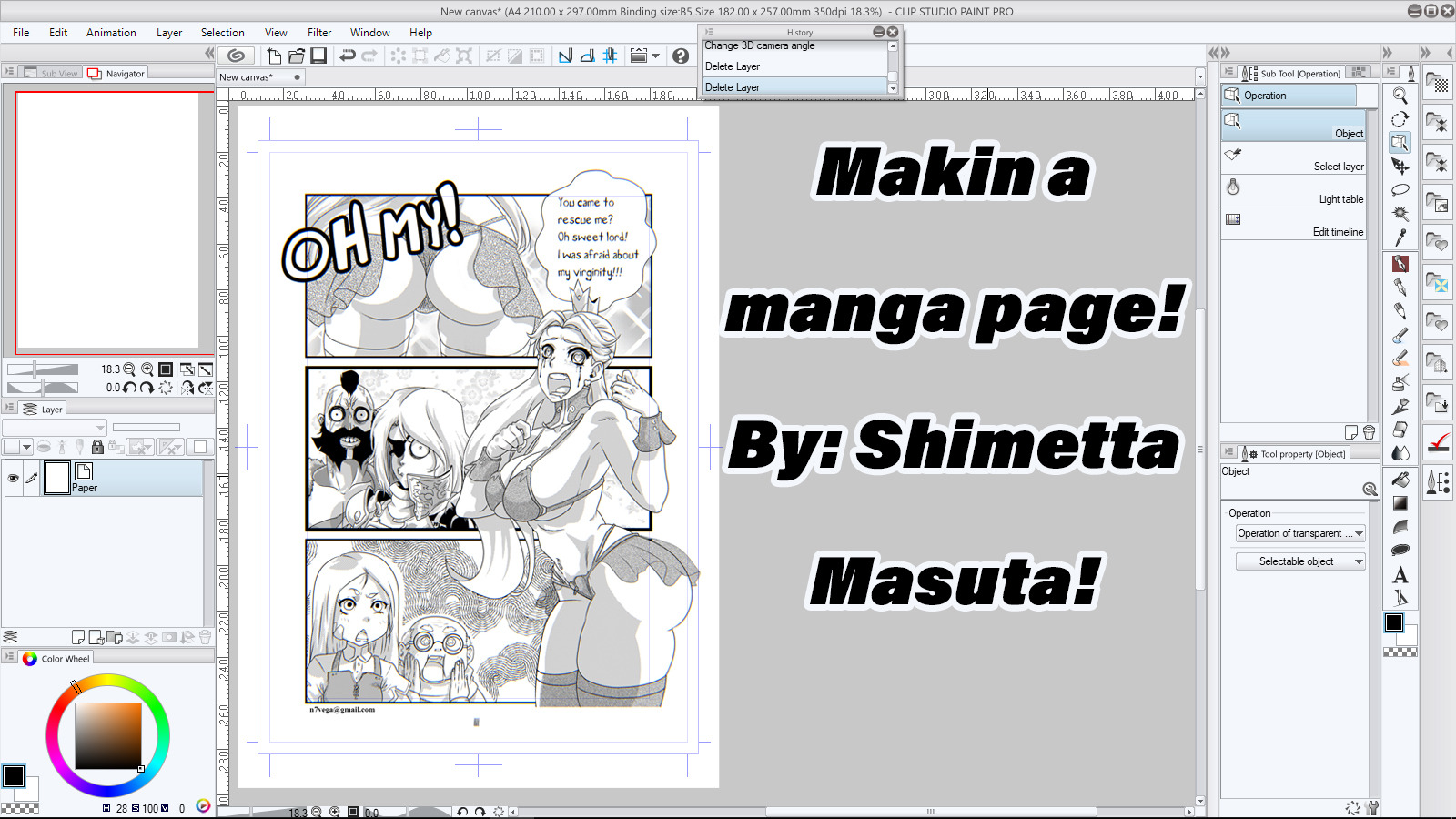Select the Text tool (A icon)
The height and width of the screenshot is (819, 1456).
(1400, 575)
